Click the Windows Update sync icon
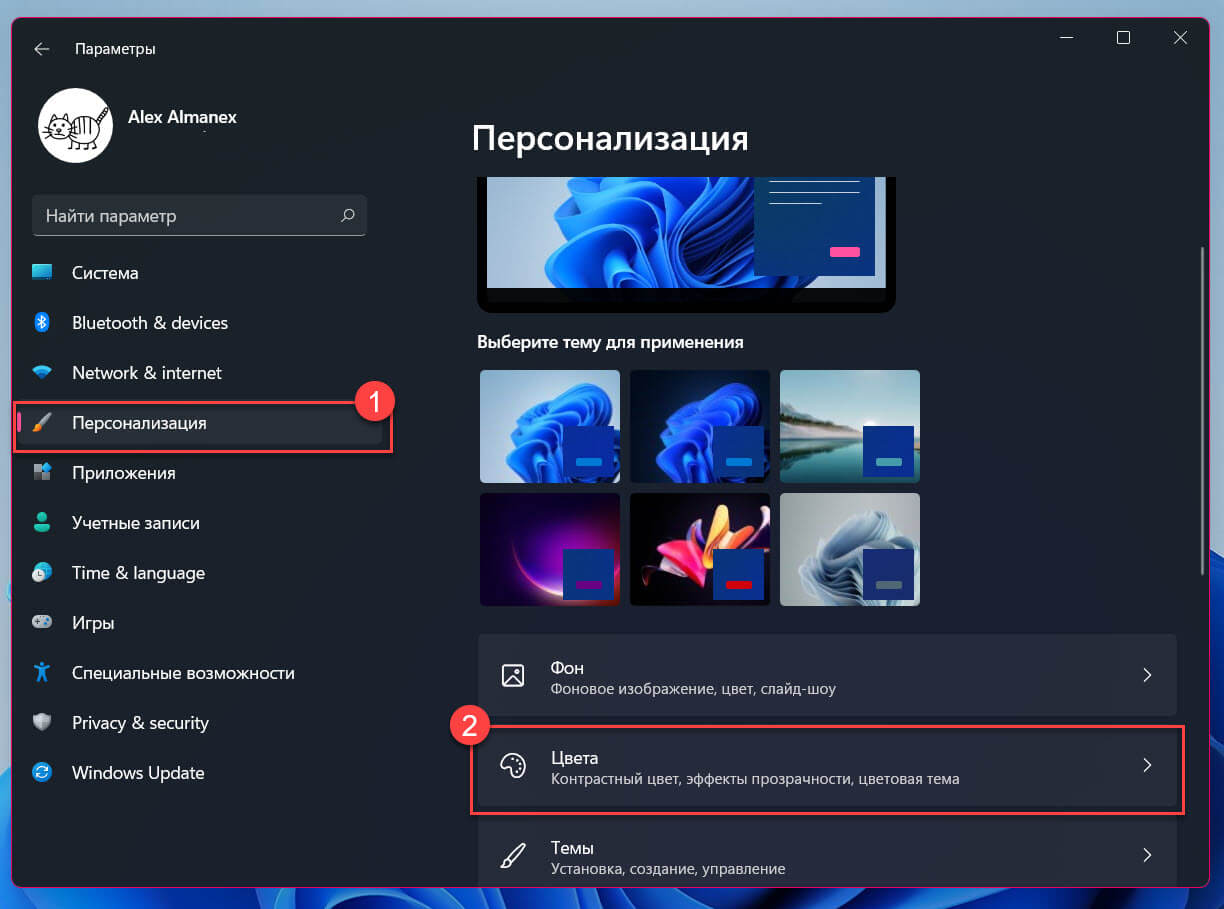The image size is (1224, 909). 42,773
